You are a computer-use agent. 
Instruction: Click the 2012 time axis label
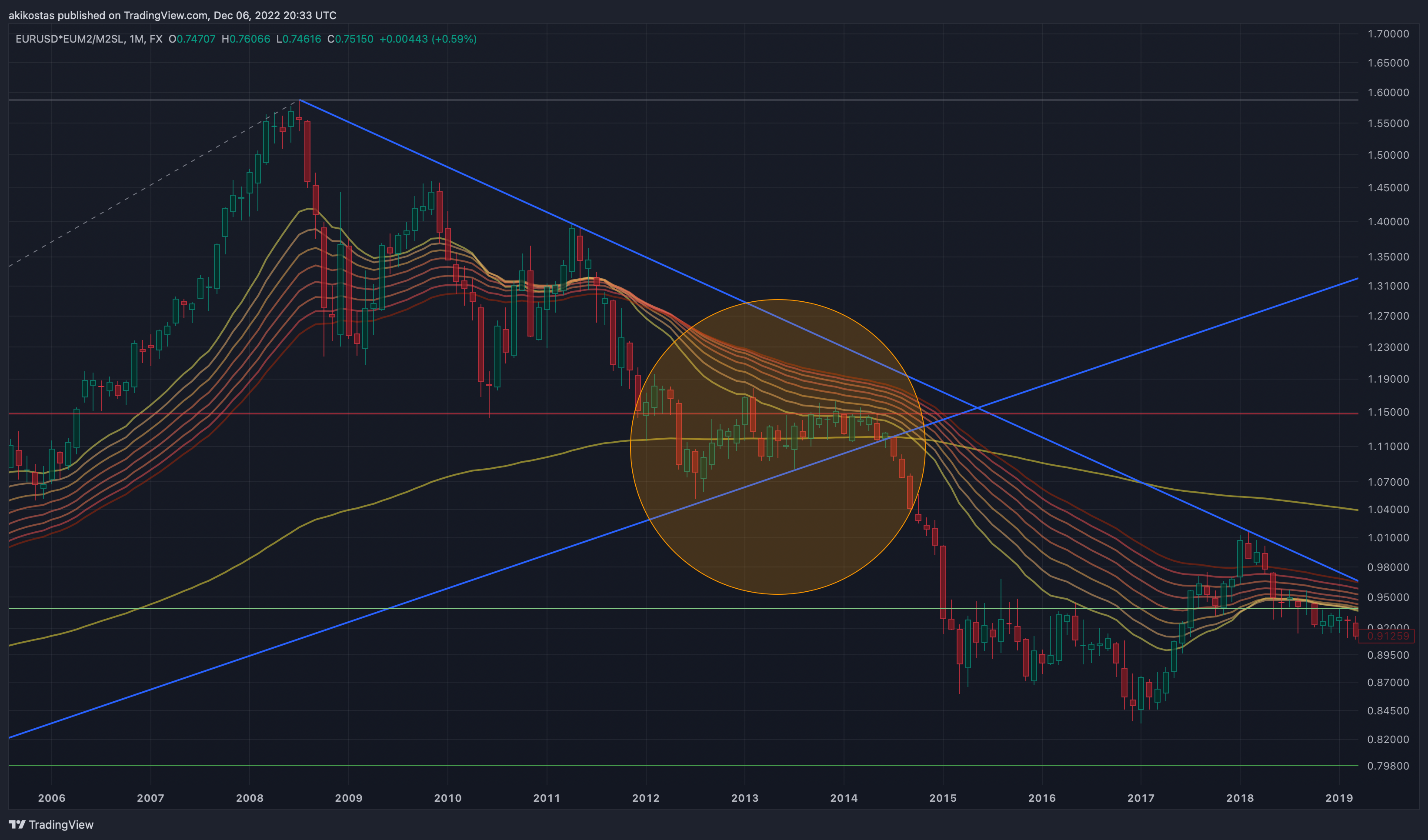click(x=646, y=798)
